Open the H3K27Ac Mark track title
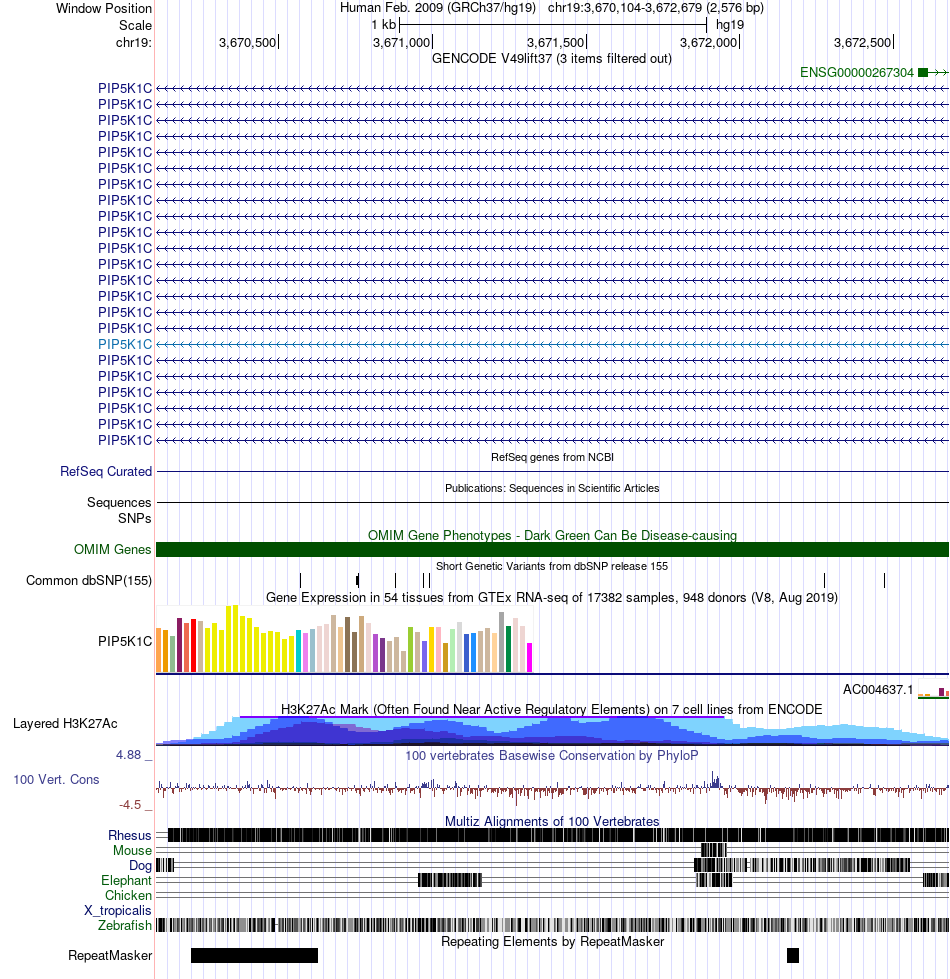Screen dimensions: 950x979 (x=552, y=709)
